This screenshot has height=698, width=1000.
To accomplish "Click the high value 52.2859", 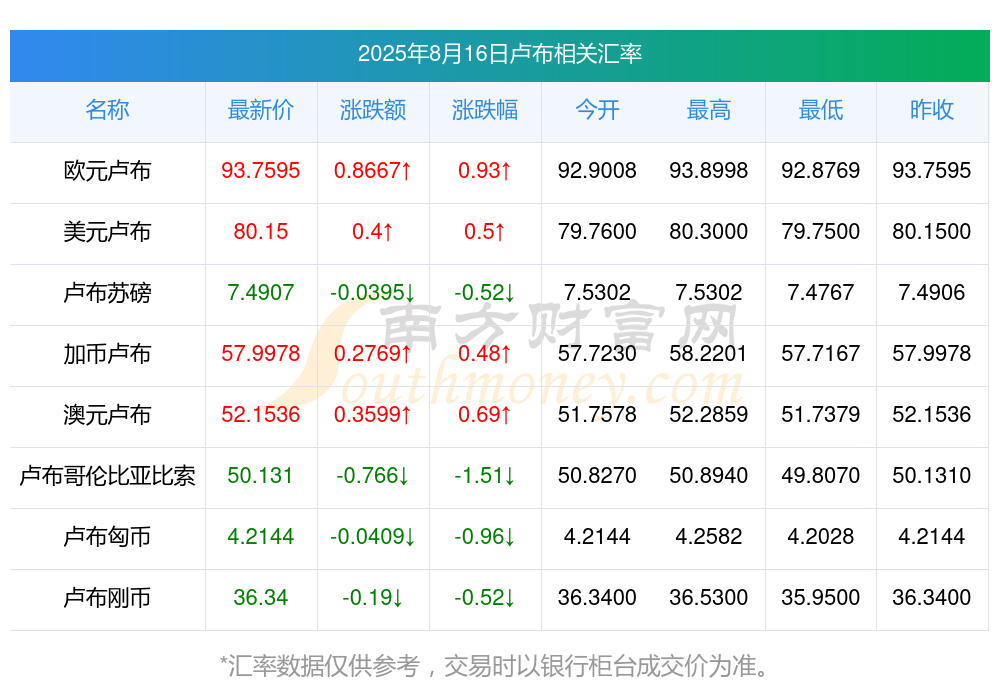I will 709,414.
